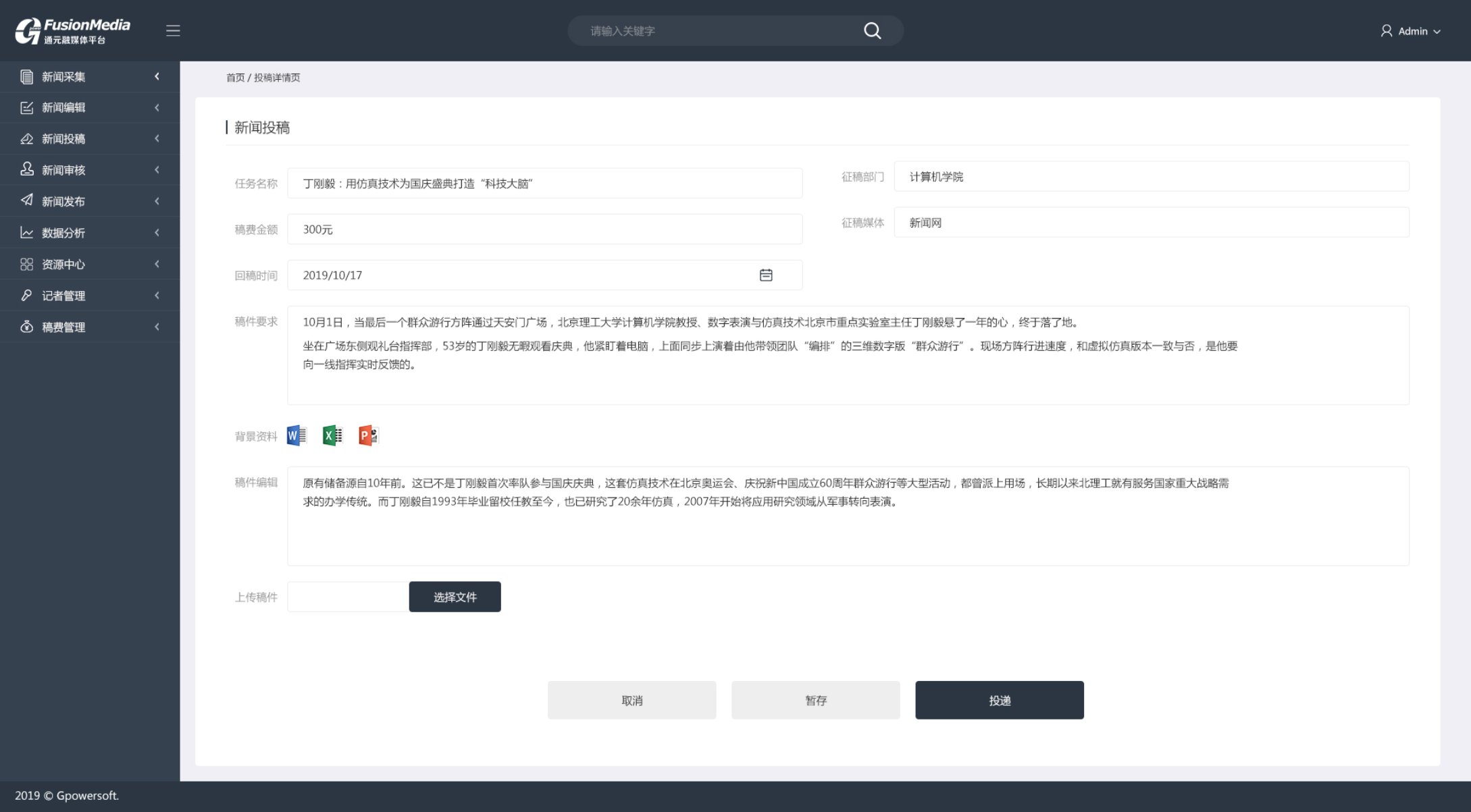
Task: Open the Admin account dropdown
Action: point(1413,31)
